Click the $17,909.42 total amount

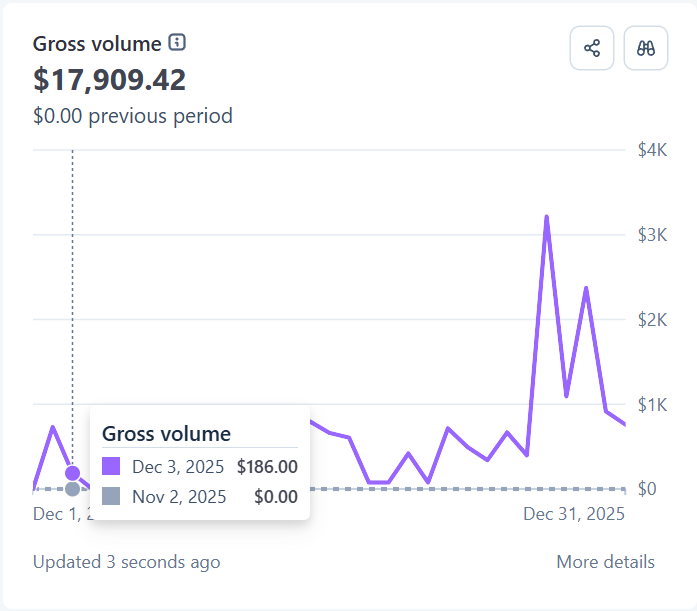(x=109, y=80)
